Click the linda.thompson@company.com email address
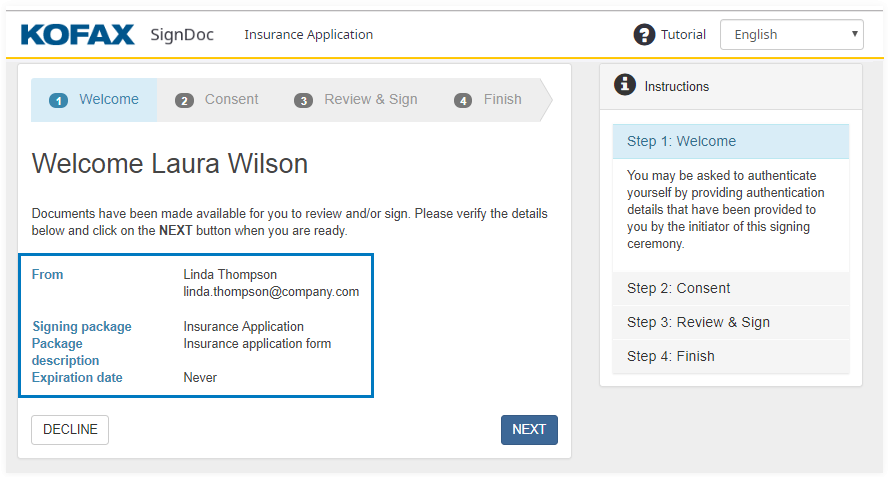Image resolution: width=889 pixels, height=479 pixels. [271, 292]
